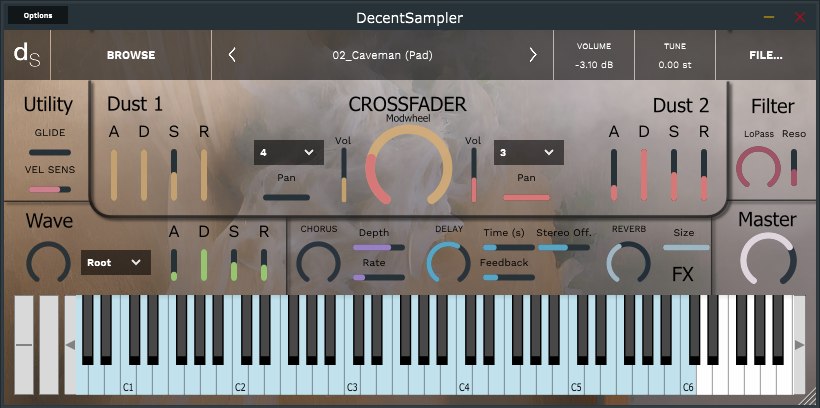The width and height of the screenshot is (820, 408).
Task: Adjust the Dust 1 Pan slider
Action: (x=286, y=197)
